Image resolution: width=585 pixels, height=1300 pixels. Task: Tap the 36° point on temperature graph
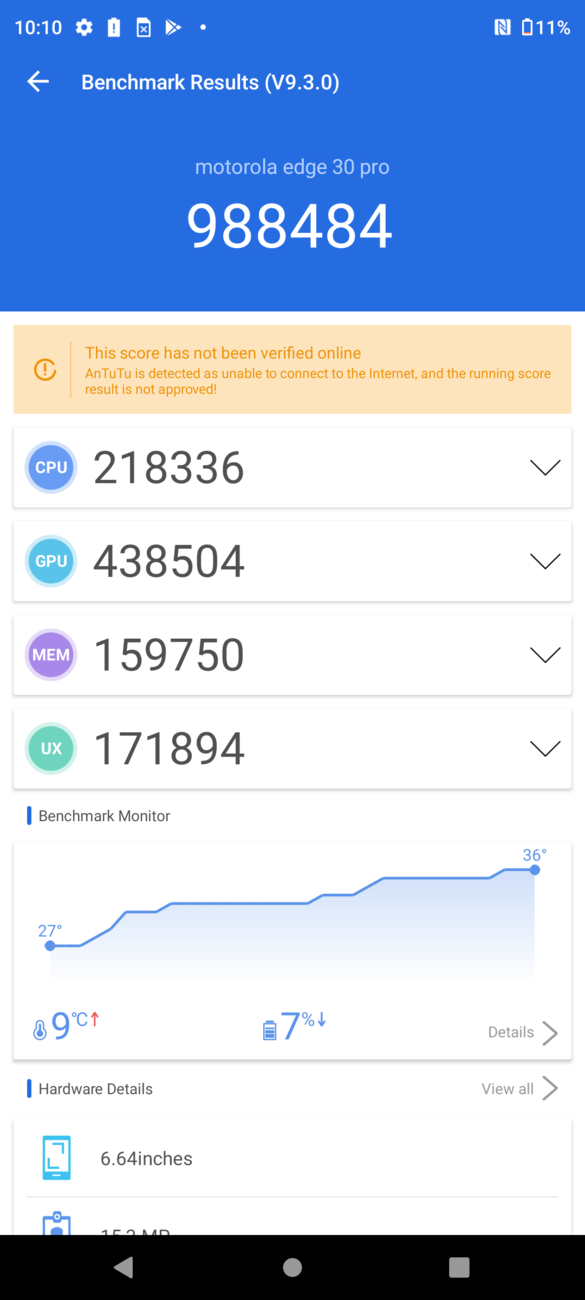click(x=535, y=870)
